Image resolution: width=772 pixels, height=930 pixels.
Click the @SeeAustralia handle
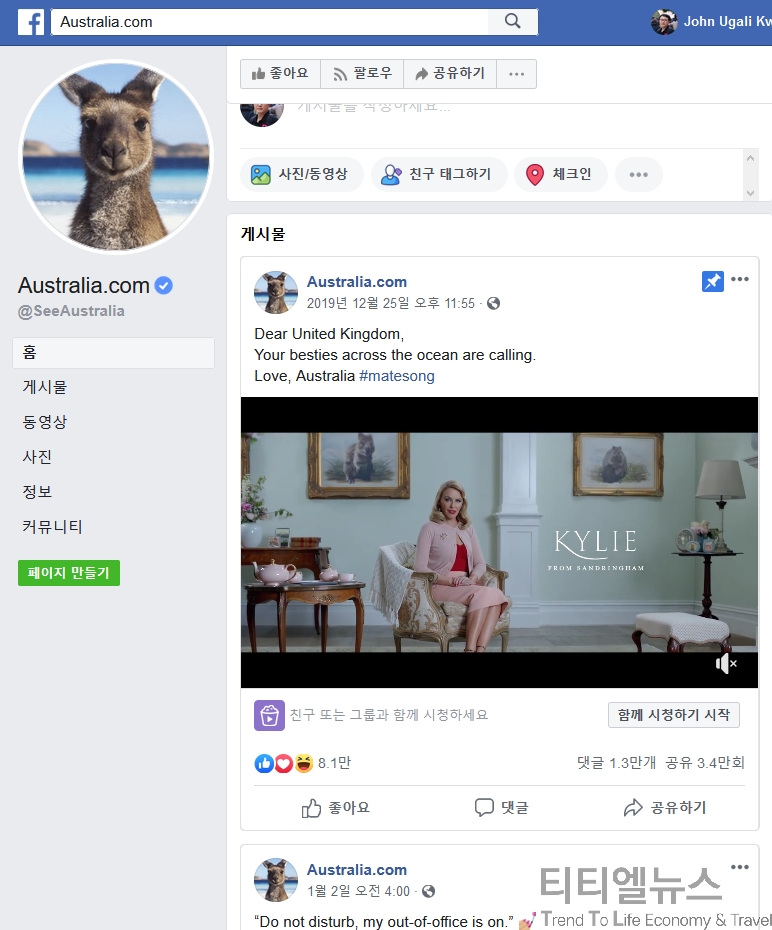pyautogui.click(x=71, y=311)
